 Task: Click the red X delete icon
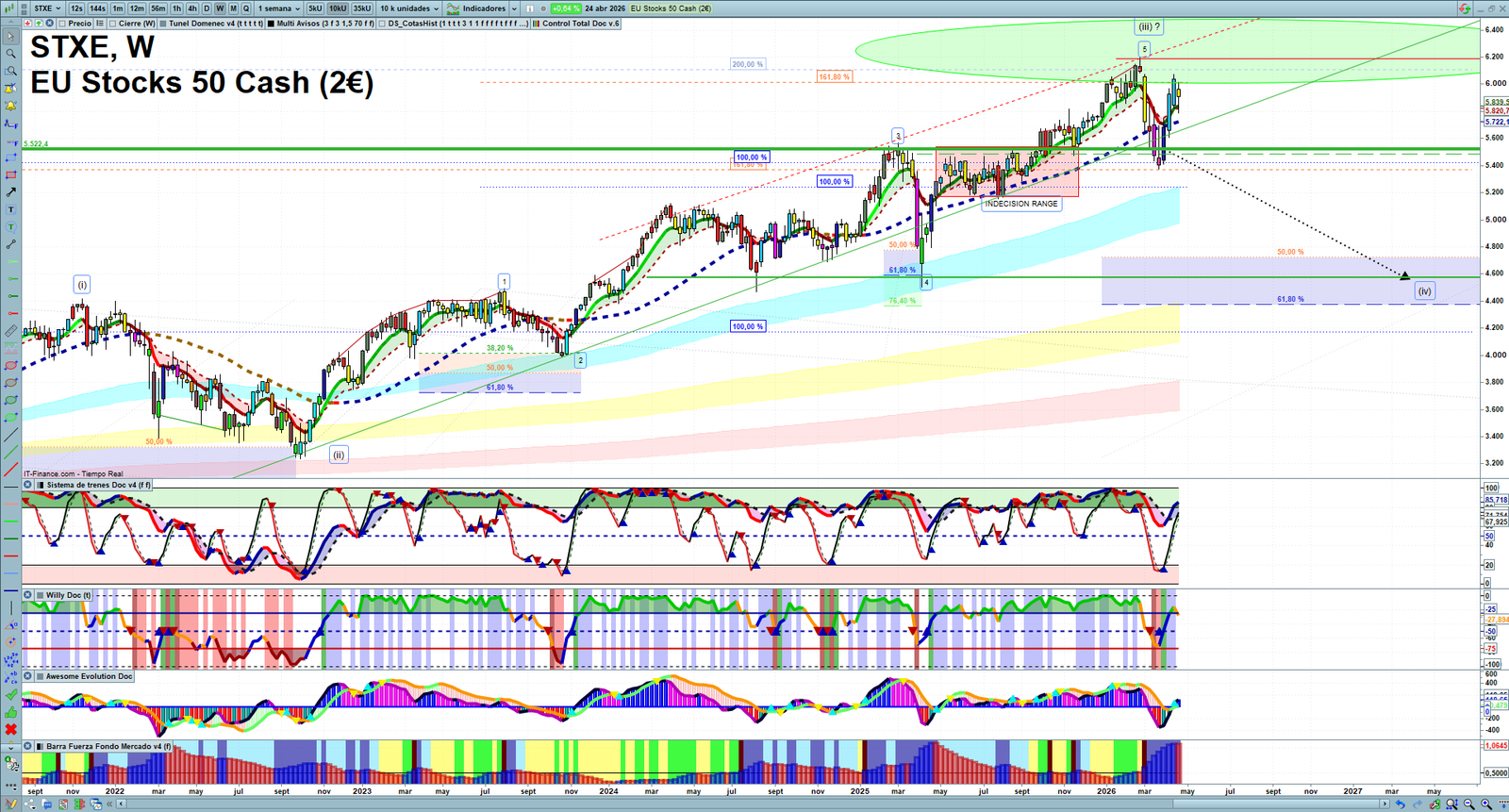[x=10, y=730]
